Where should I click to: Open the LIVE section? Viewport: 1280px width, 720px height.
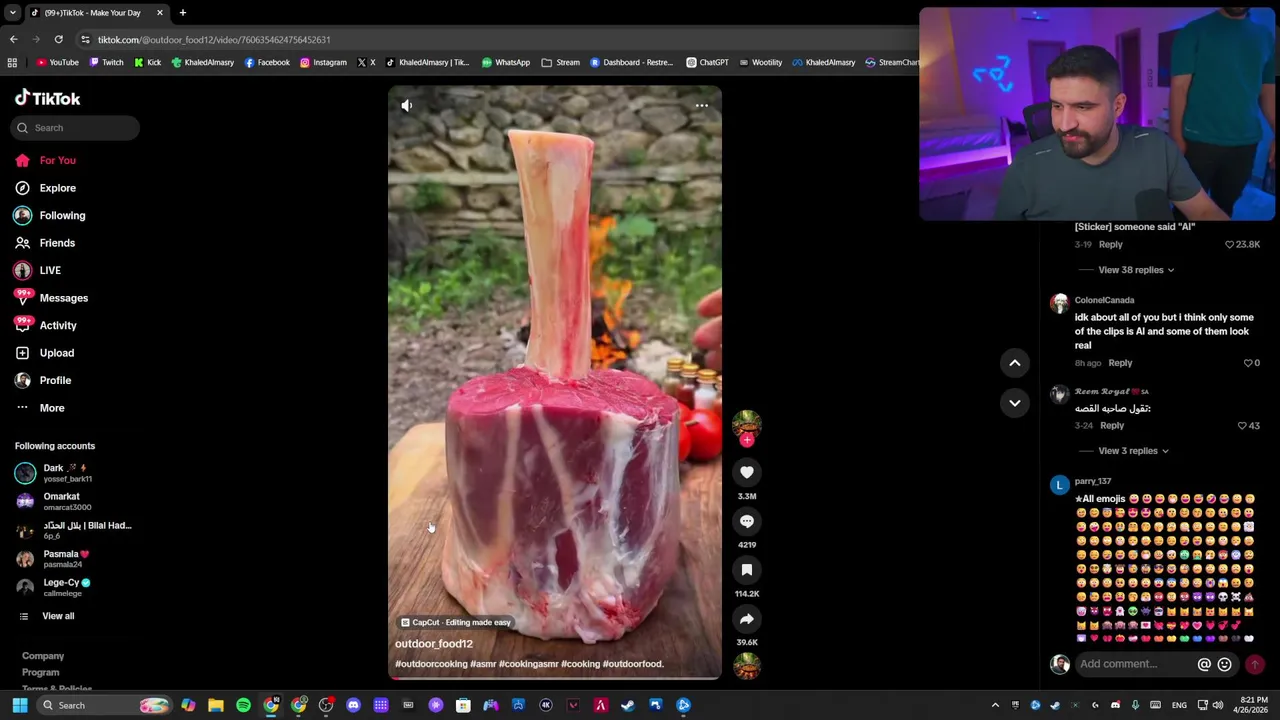[x=38, y=270]
